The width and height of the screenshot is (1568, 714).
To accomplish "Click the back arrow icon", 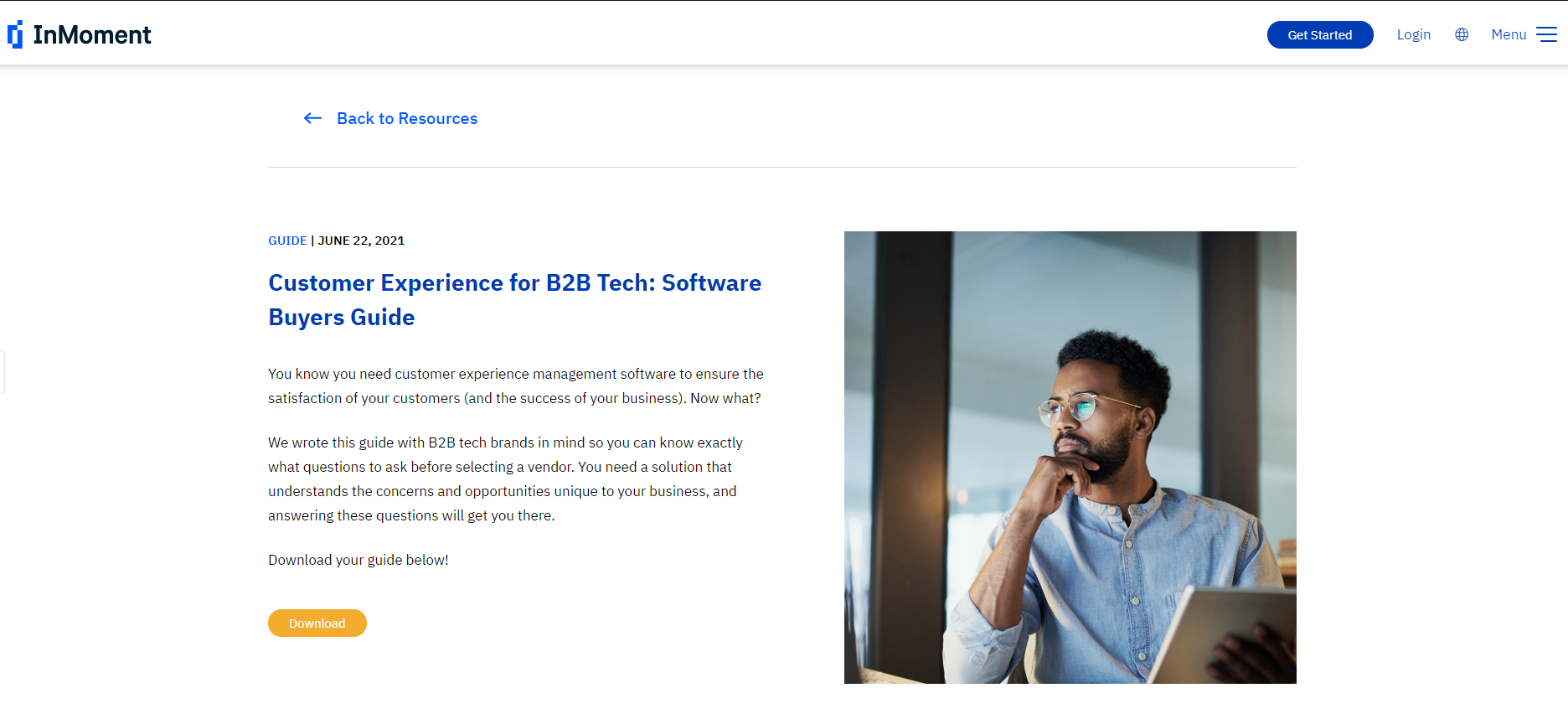I will coord(312,118).
